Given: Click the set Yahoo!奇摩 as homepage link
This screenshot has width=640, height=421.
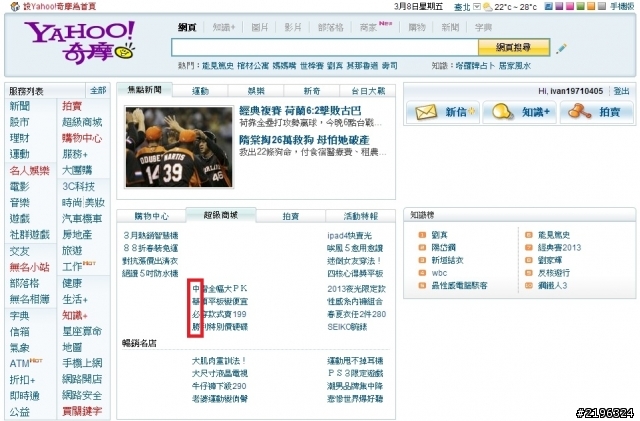Looking at the screenshot, I should click(60, 7).
